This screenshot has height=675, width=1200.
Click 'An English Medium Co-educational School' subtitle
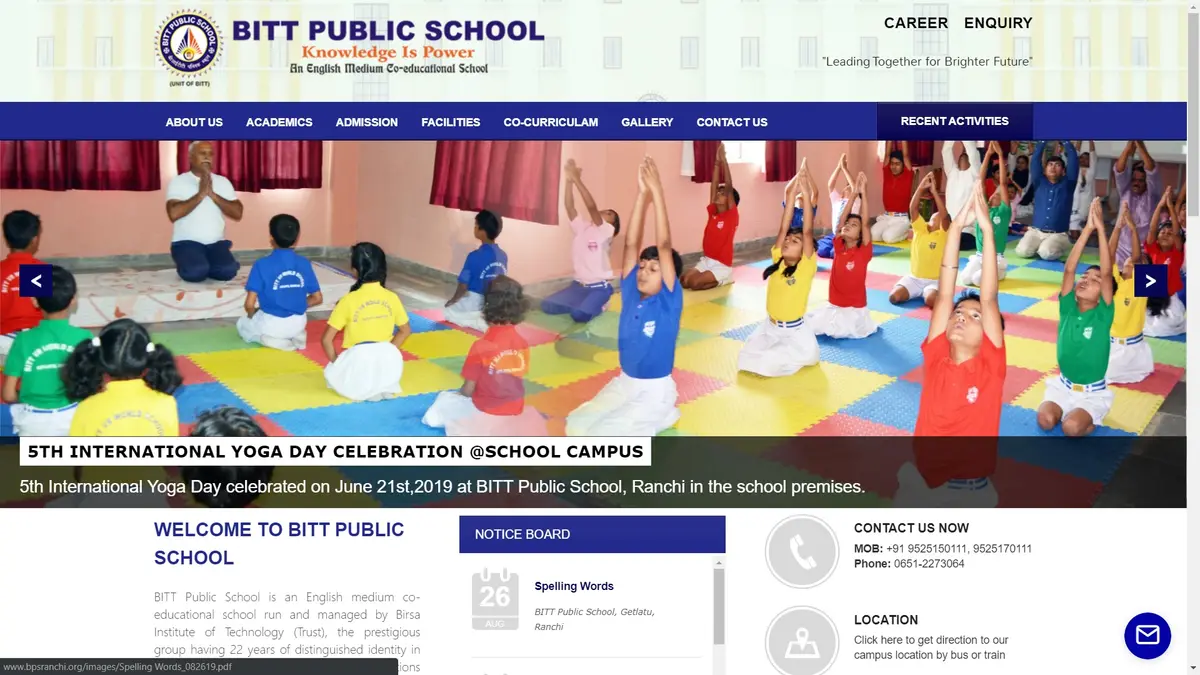(x=389, y=69)
